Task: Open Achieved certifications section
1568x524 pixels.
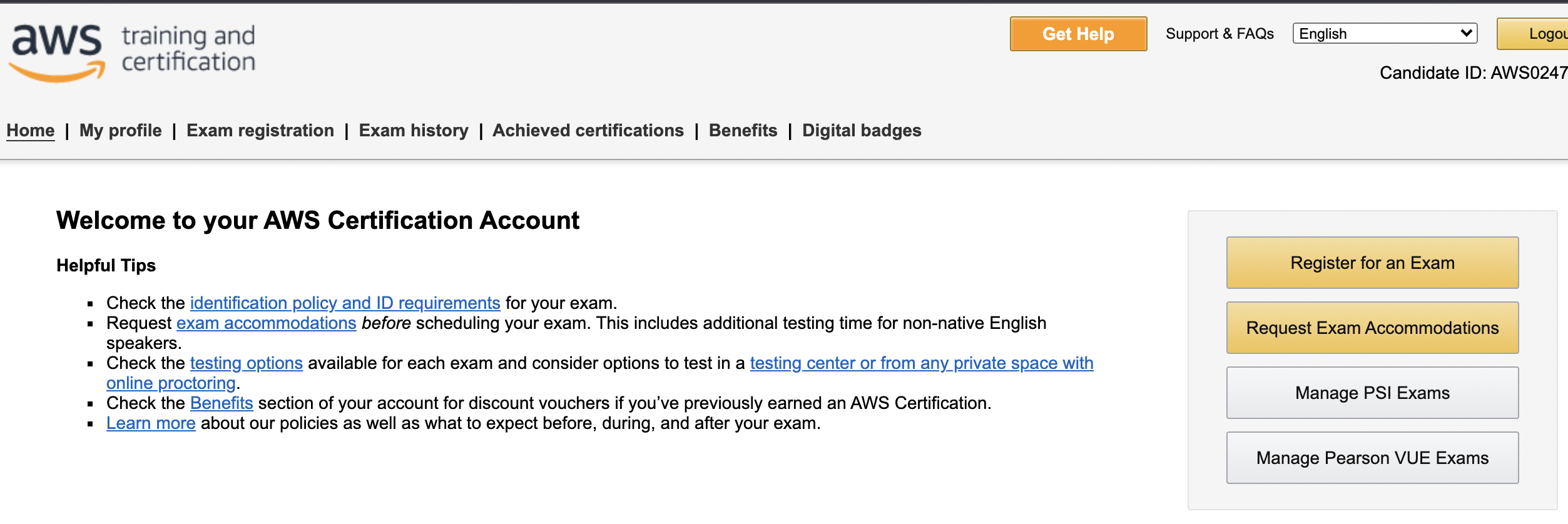Action: pyautogui.click(x=588, y=130)
